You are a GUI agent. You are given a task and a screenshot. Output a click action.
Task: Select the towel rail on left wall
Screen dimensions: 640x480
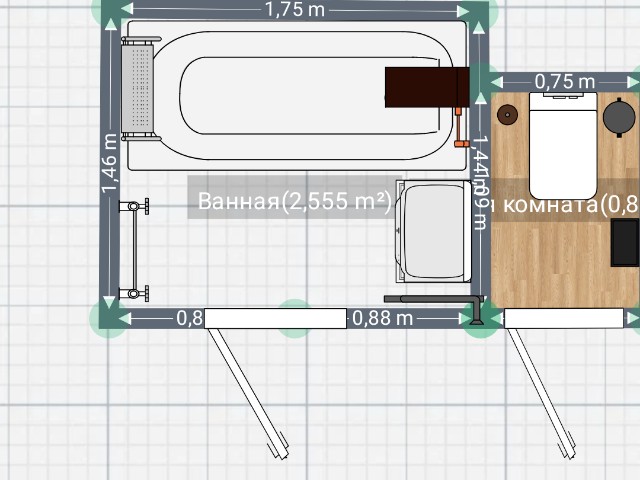pos(130,249)
